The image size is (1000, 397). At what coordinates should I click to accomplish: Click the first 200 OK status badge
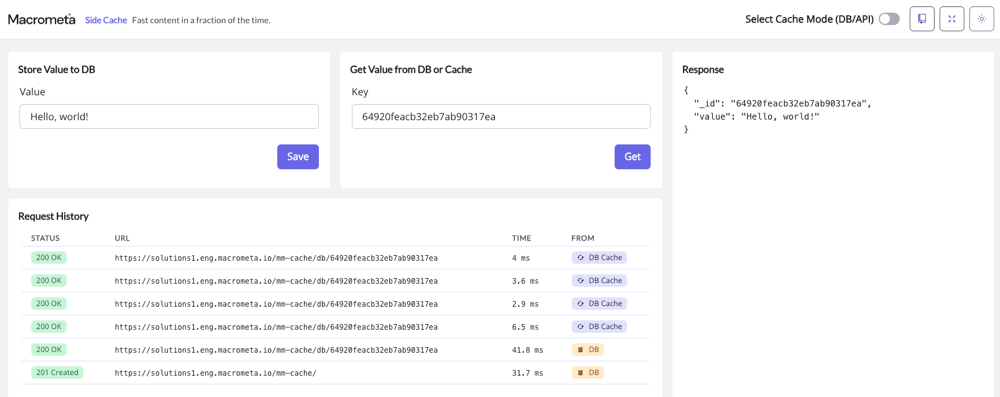pyautogui.click(x=49, y=257)
